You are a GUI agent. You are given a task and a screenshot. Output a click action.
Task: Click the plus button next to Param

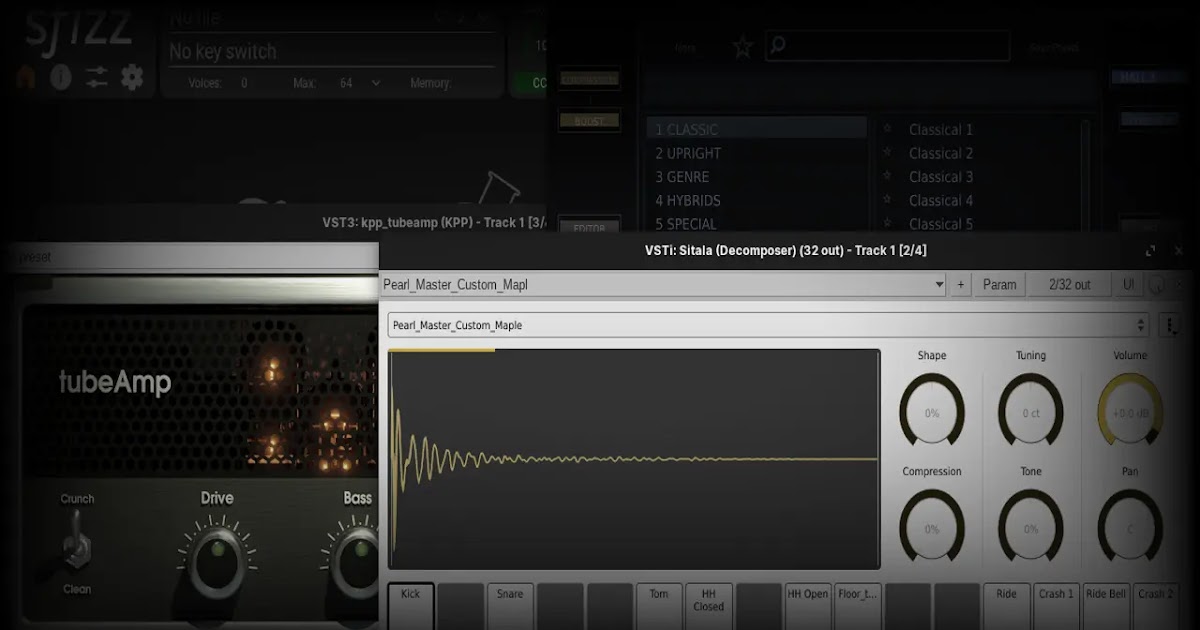961,285
